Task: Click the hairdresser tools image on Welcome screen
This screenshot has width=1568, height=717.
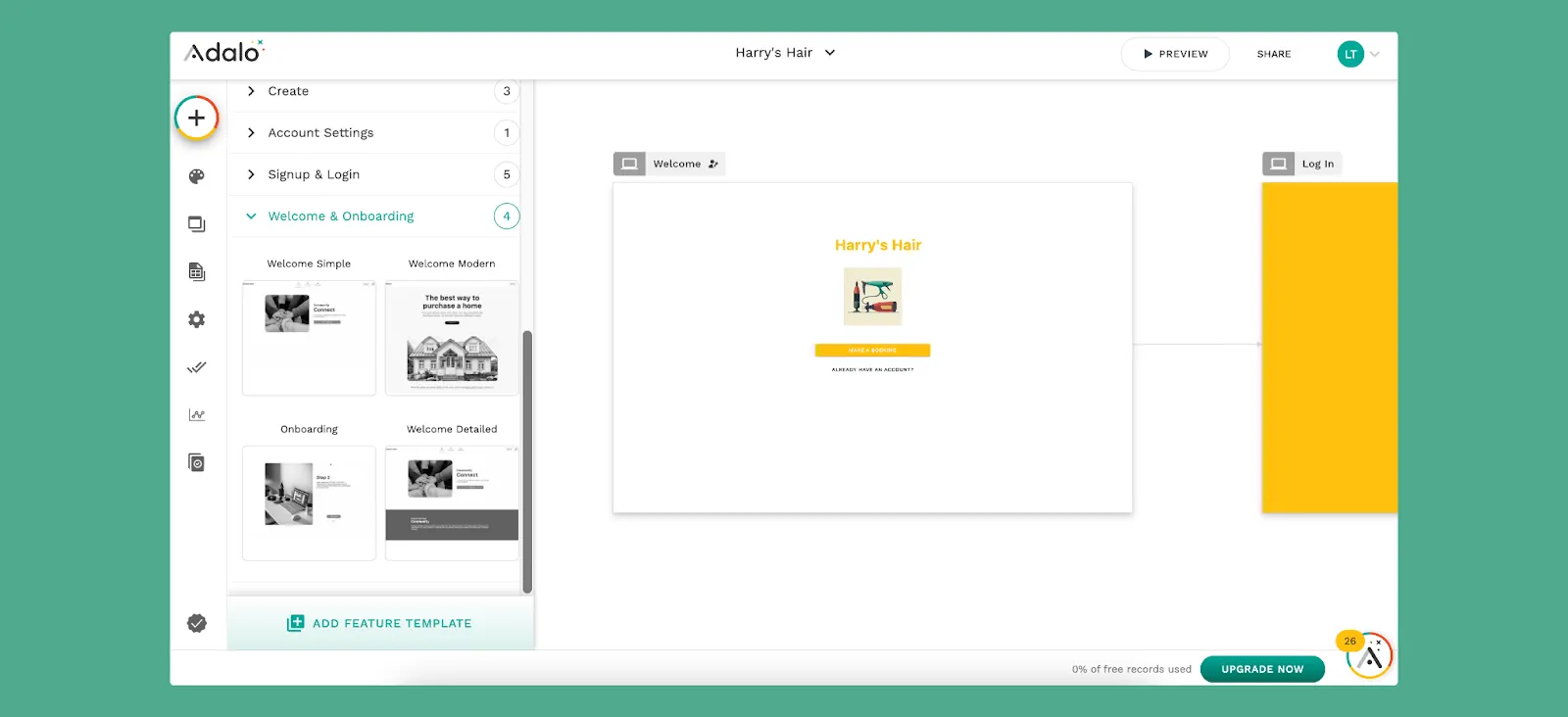Action: click(x=872, y=296)
